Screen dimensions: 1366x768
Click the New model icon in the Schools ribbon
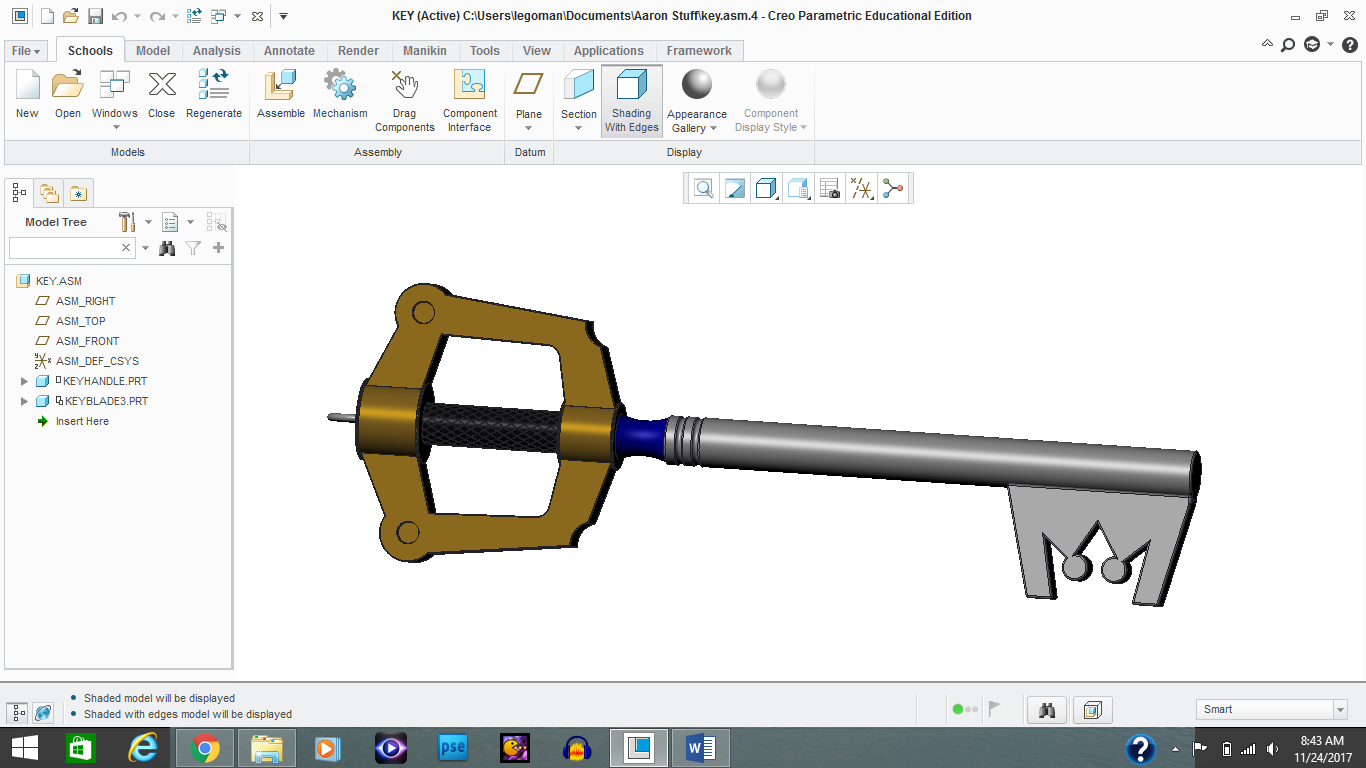[x=27, y=86]
